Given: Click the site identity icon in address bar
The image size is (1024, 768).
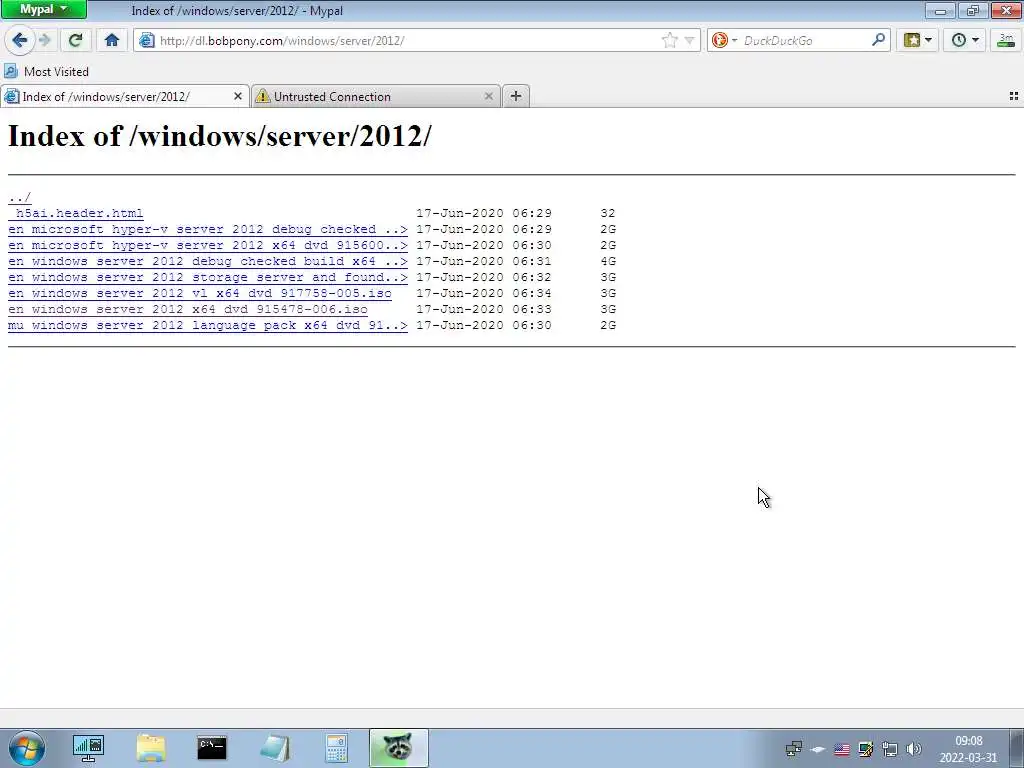Looking at the screenshot, I should pyautogui.click(x=147, y=40).
